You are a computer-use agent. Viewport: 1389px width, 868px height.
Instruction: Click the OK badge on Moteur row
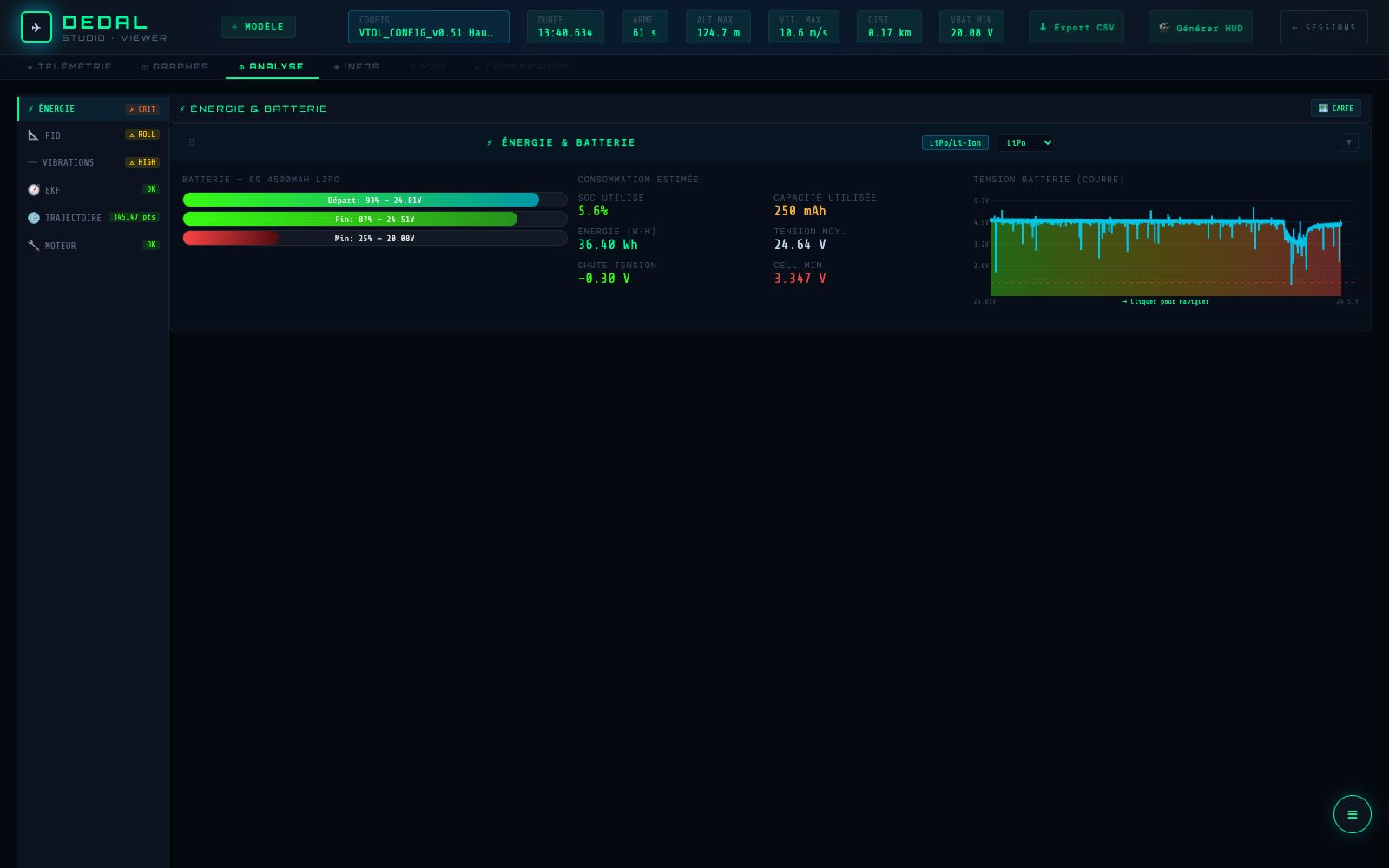pos(151,245)
